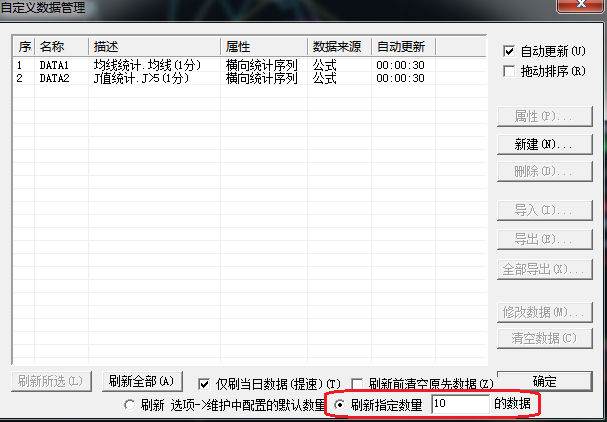The image size is (607, 422).
Task: Select radio 刷新 选项->维护中配置的默认数量
Action: tap(130, 405)
